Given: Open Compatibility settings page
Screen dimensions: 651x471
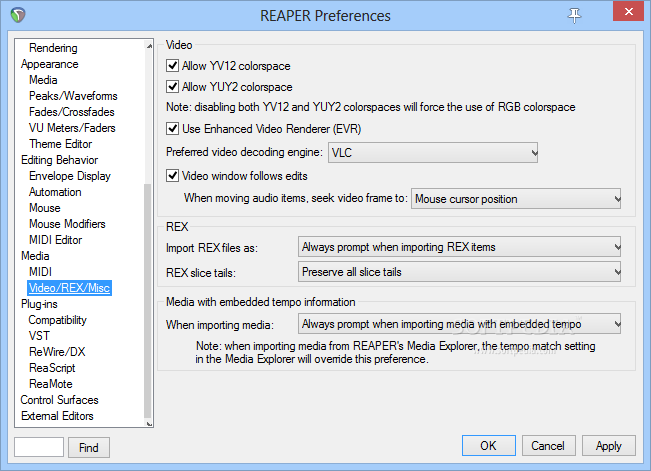Looking at the screenshot, I should 58,320.
